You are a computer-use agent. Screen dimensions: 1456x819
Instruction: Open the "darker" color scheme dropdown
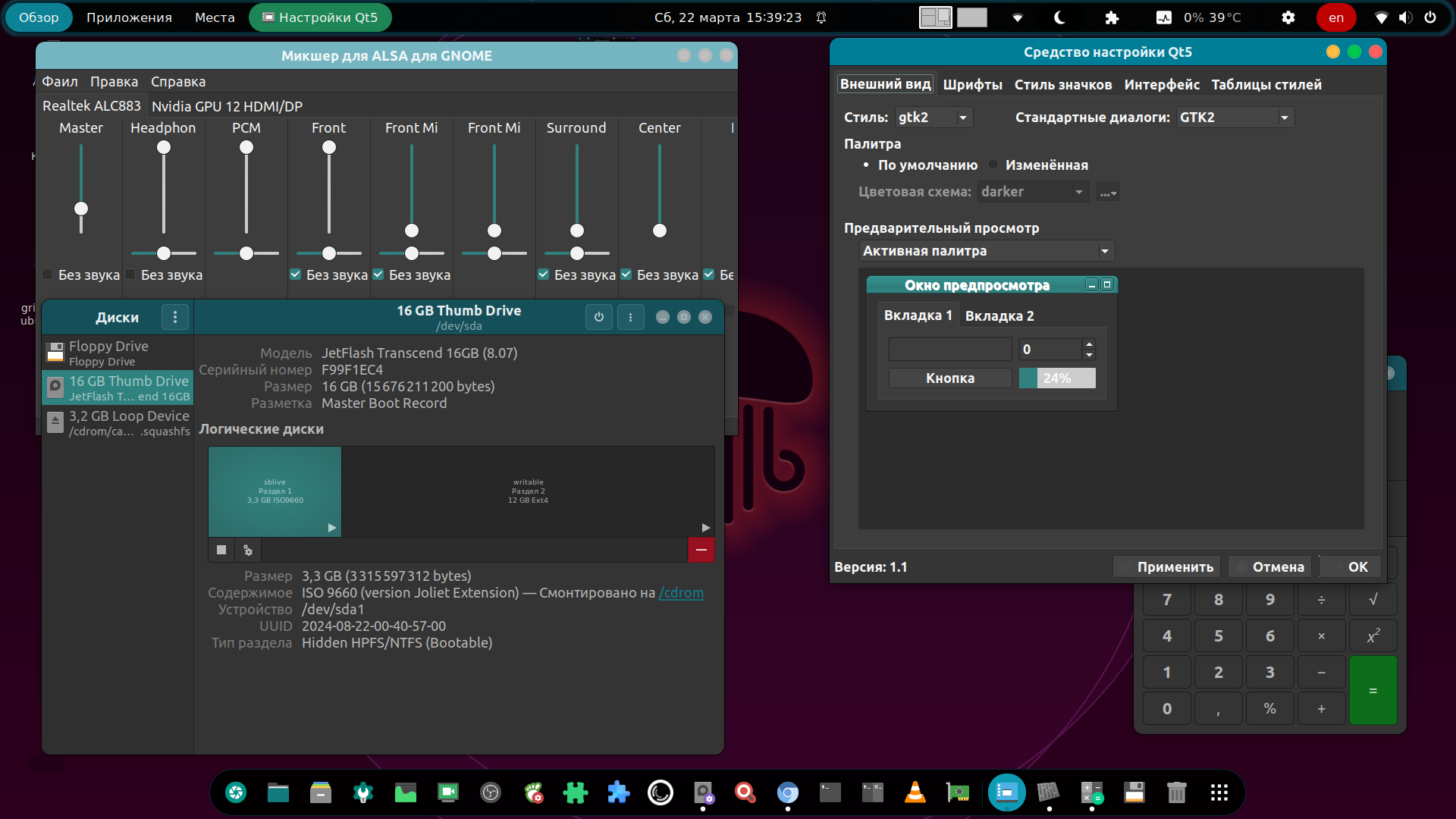[x=1033, y=192]
